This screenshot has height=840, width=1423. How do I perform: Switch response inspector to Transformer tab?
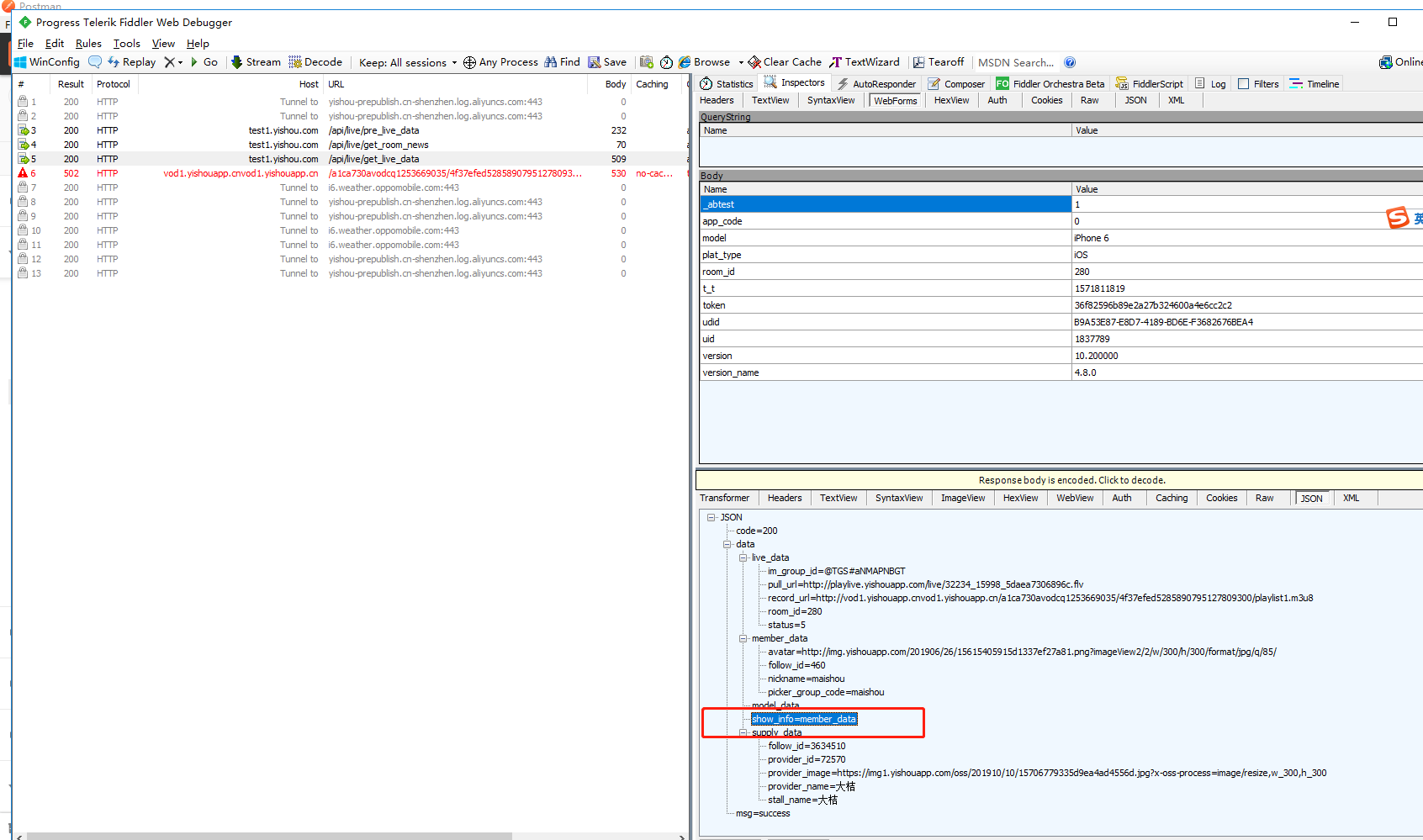[x=724, y=498]
